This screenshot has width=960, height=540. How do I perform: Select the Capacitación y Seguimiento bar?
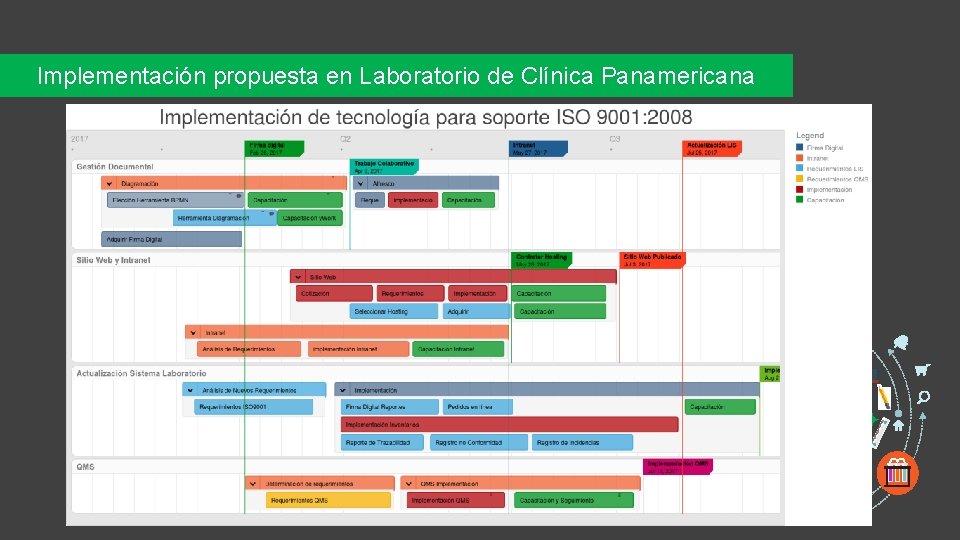coord(574,500)
